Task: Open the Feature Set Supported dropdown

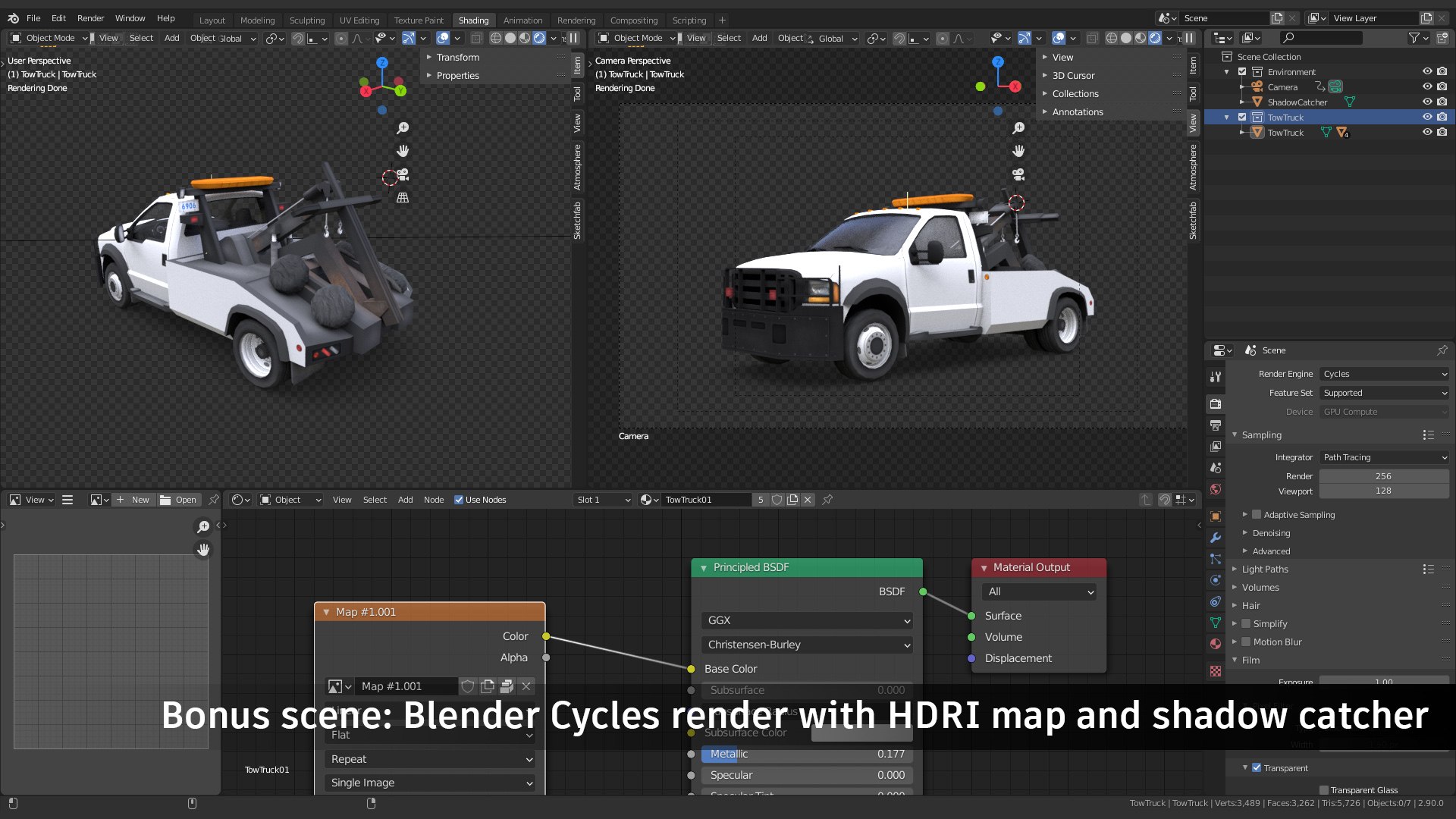Action: [x=1384, y=393]
